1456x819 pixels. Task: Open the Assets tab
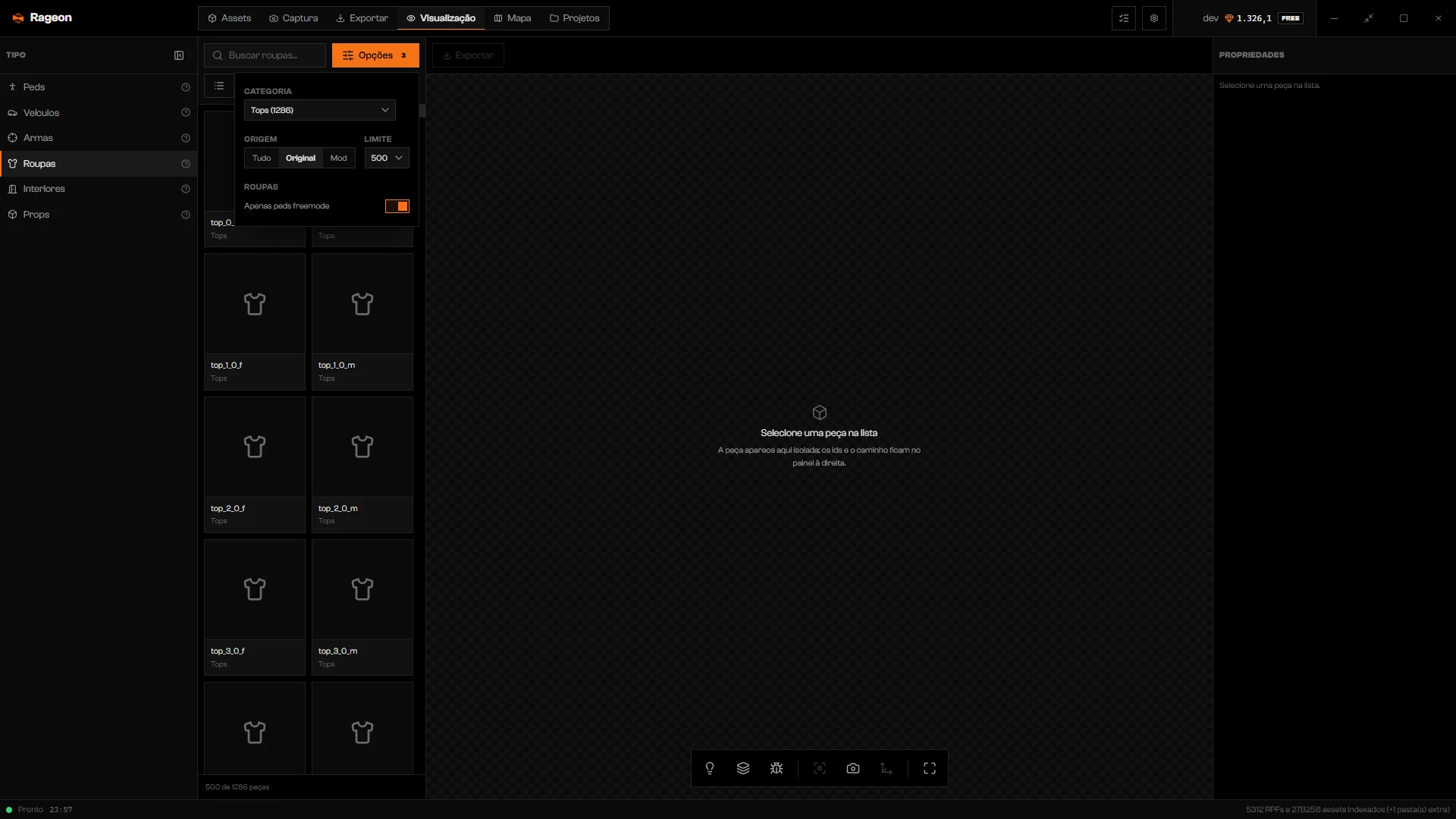pyautogui.click(x=229, y=18)
